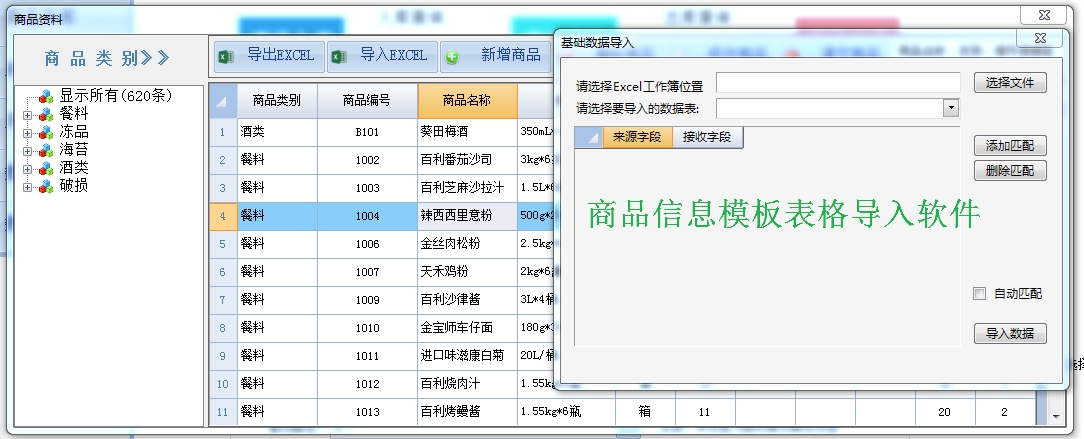This screenshot has width=1084, height=439.
Task: Click the 商品名称 column header
Action: [x=467, y=101]
